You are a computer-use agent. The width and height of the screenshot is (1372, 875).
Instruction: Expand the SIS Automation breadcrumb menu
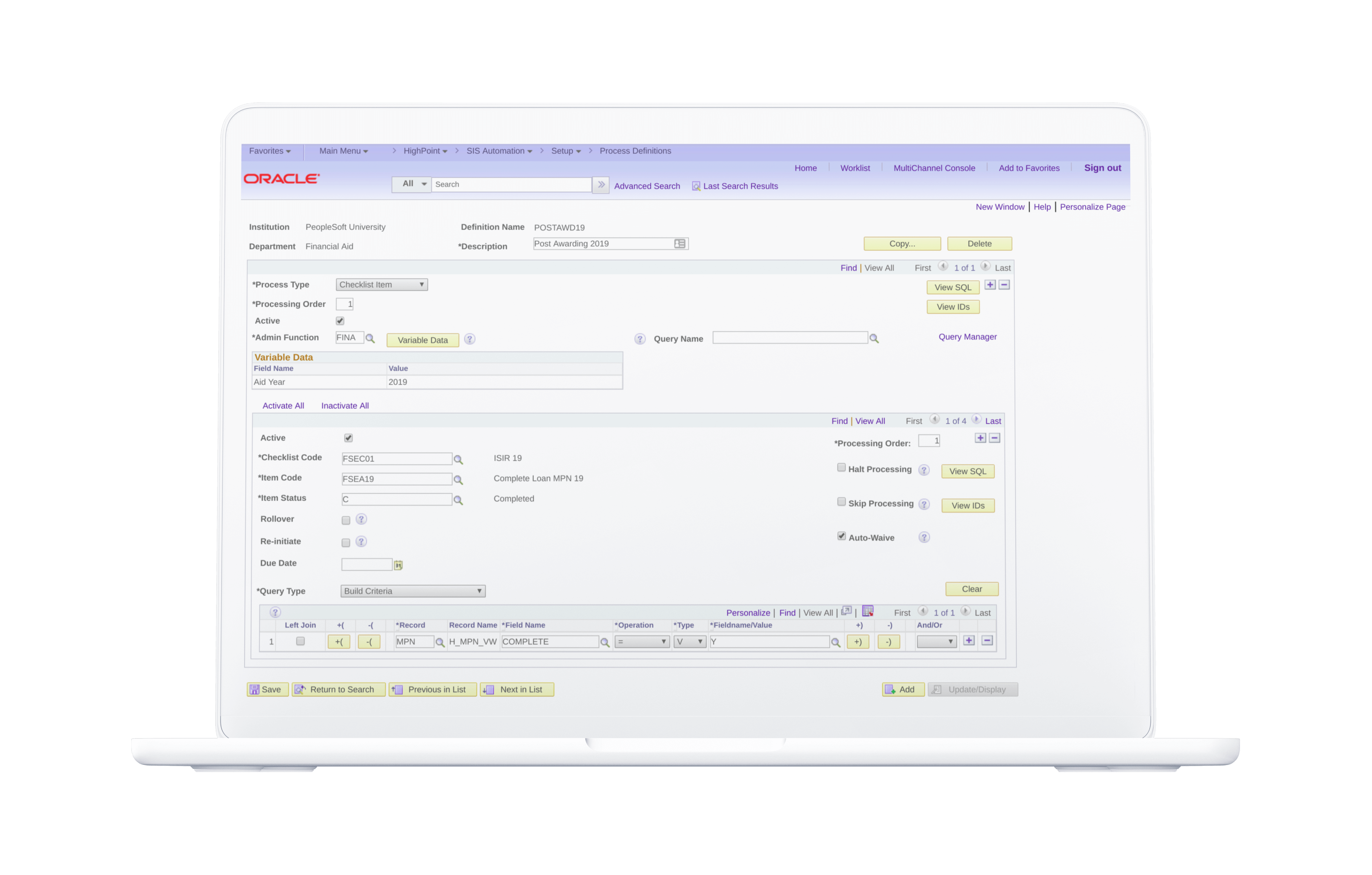click(x=499, y=151)
